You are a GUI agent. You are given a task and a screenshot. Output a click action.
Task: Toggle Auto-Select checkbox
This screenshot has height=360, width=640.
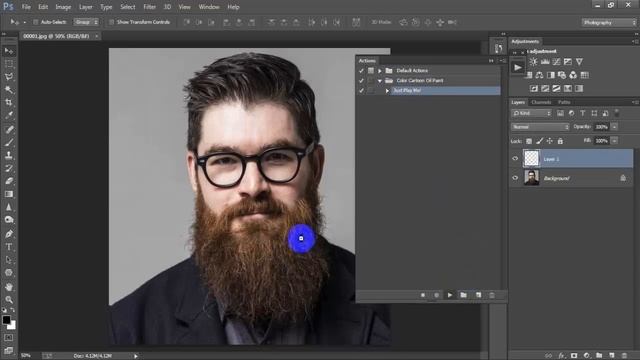click(x=36, y=22)
